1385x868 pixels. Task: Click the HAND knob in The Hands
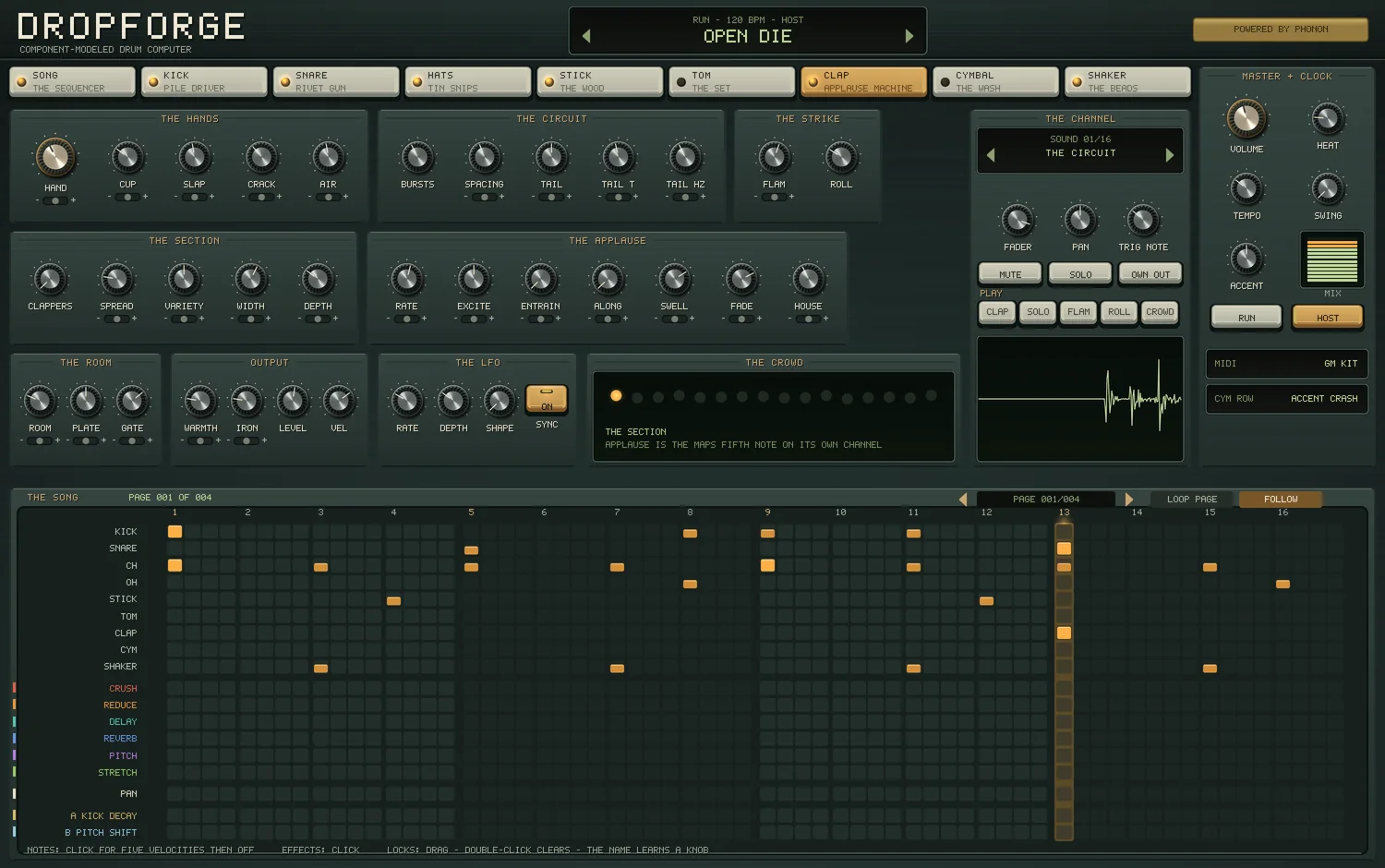click(x=55, y=158)
